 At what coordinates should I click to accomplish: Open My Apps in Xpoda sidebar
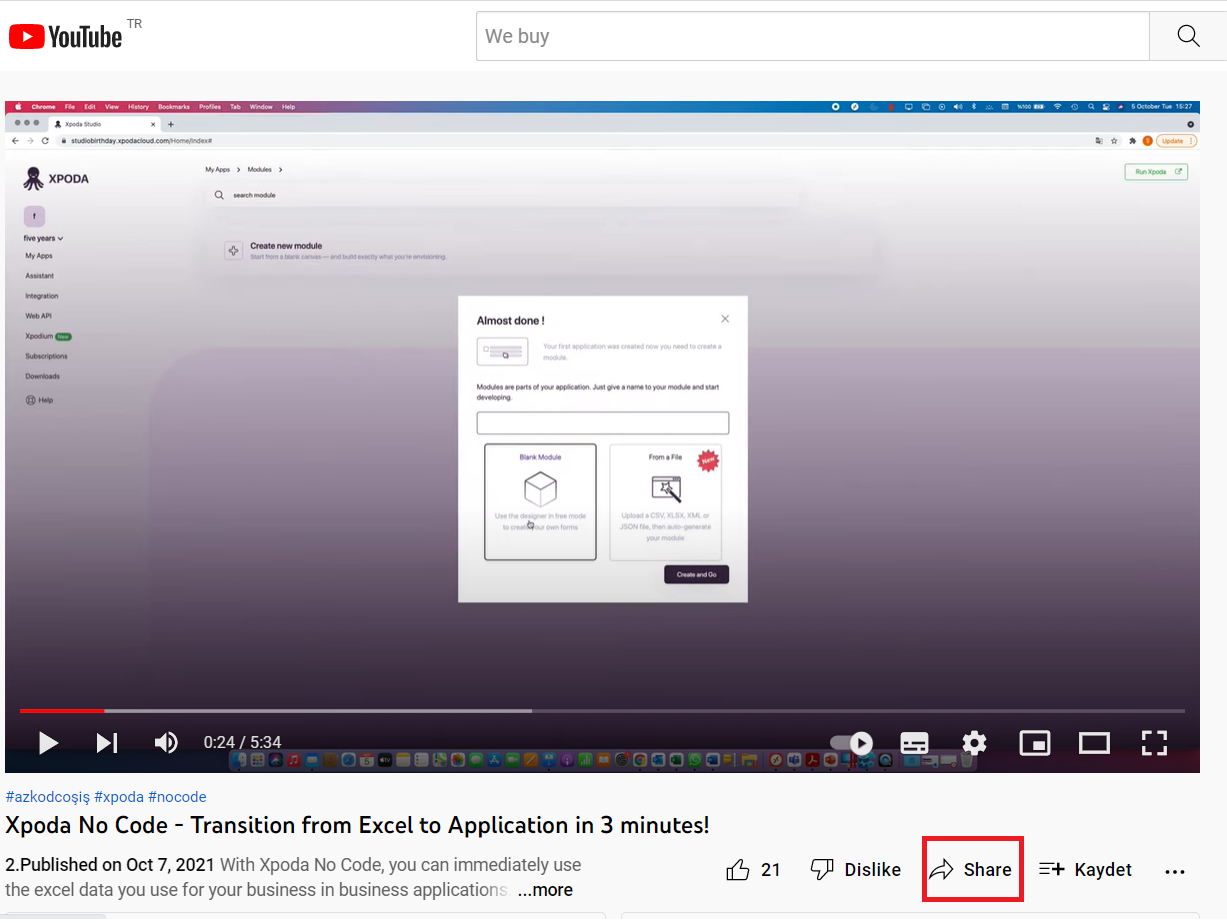39,256
